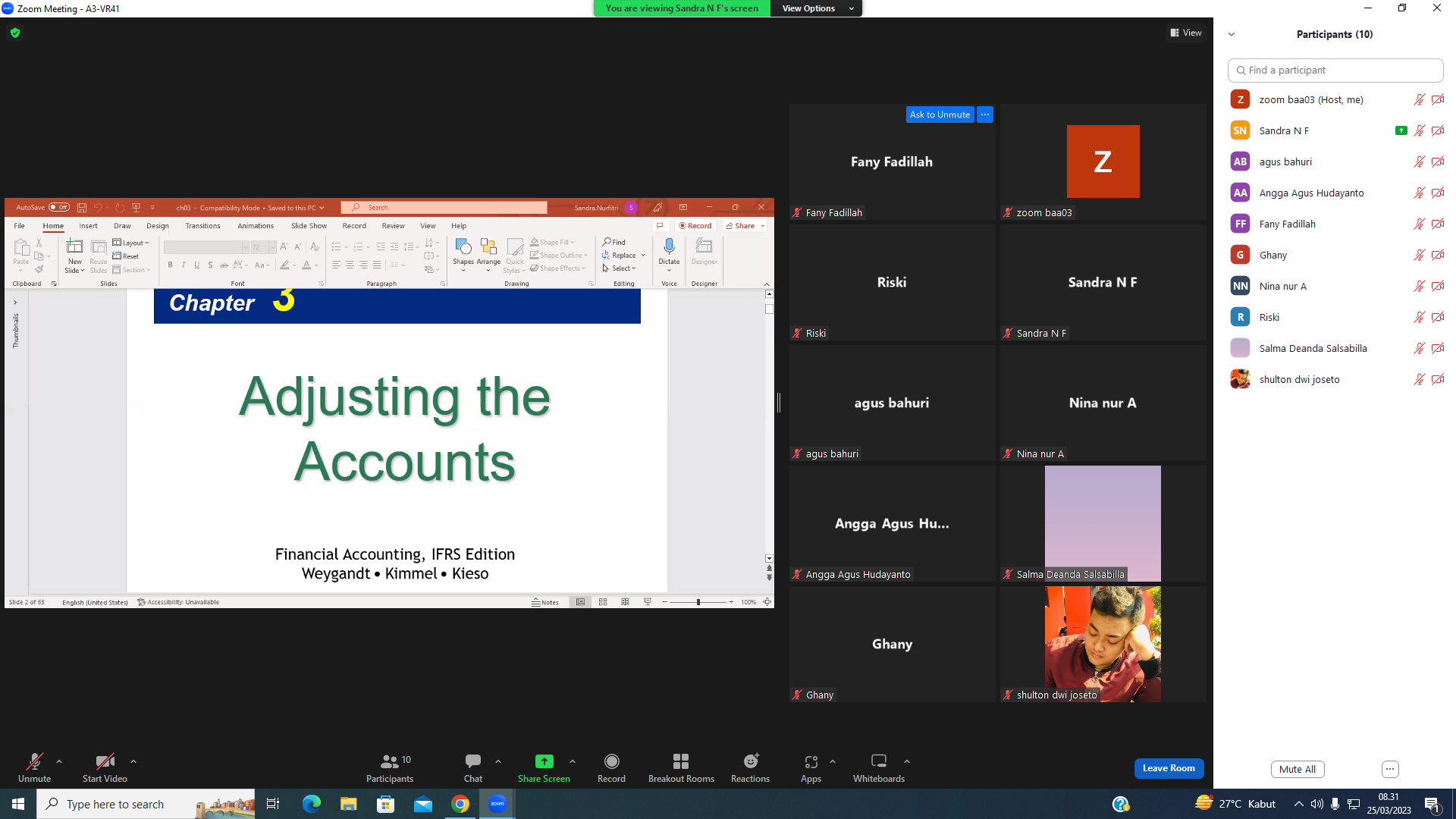Open Breakout Rooms

(681, 767)
